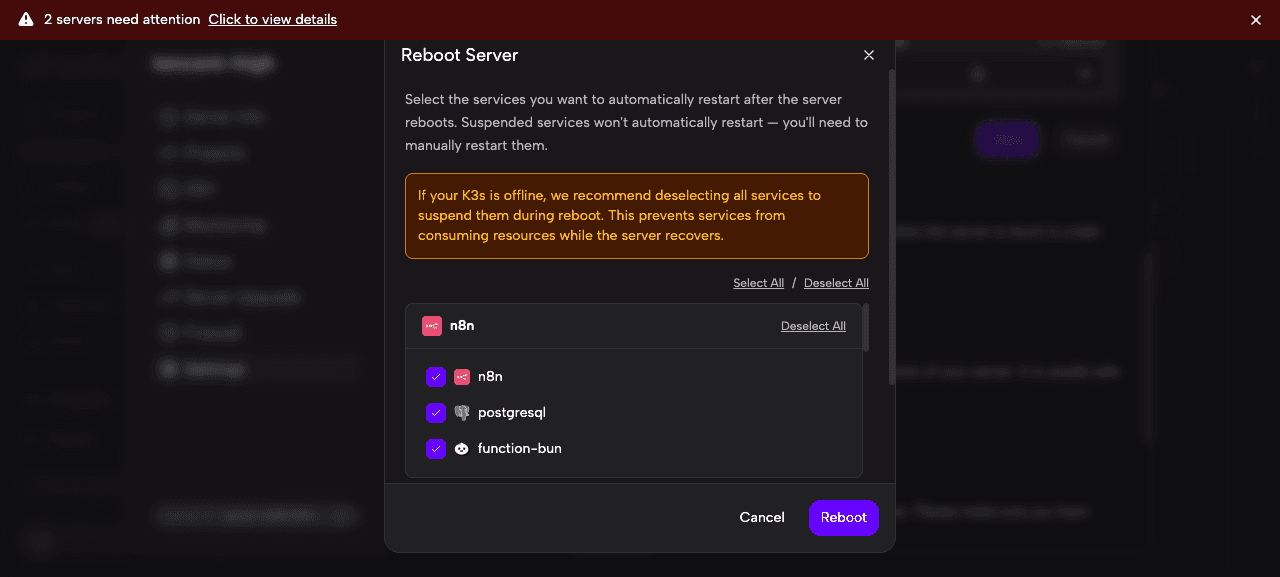1280x577 pixels.
Task: Click the warning triangle in the red alert banner
Action: tap(25, 18)
